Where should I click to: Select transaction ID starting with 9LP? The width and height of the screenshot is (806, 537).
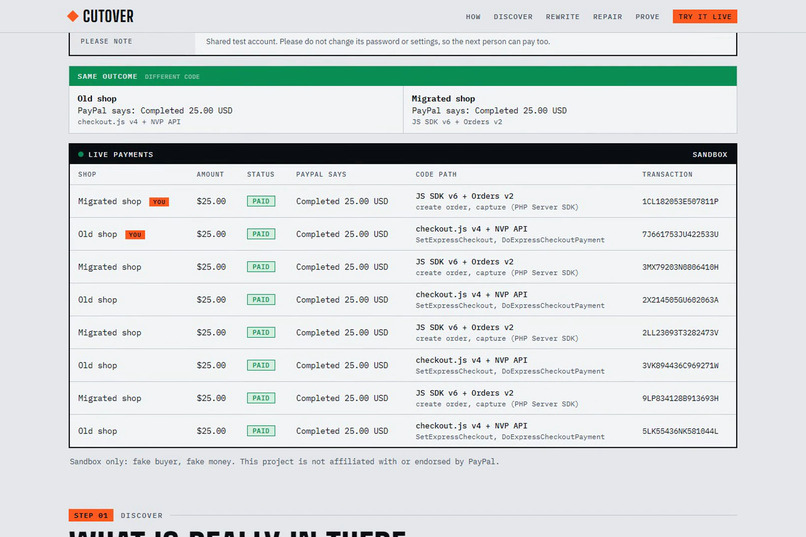680,398
